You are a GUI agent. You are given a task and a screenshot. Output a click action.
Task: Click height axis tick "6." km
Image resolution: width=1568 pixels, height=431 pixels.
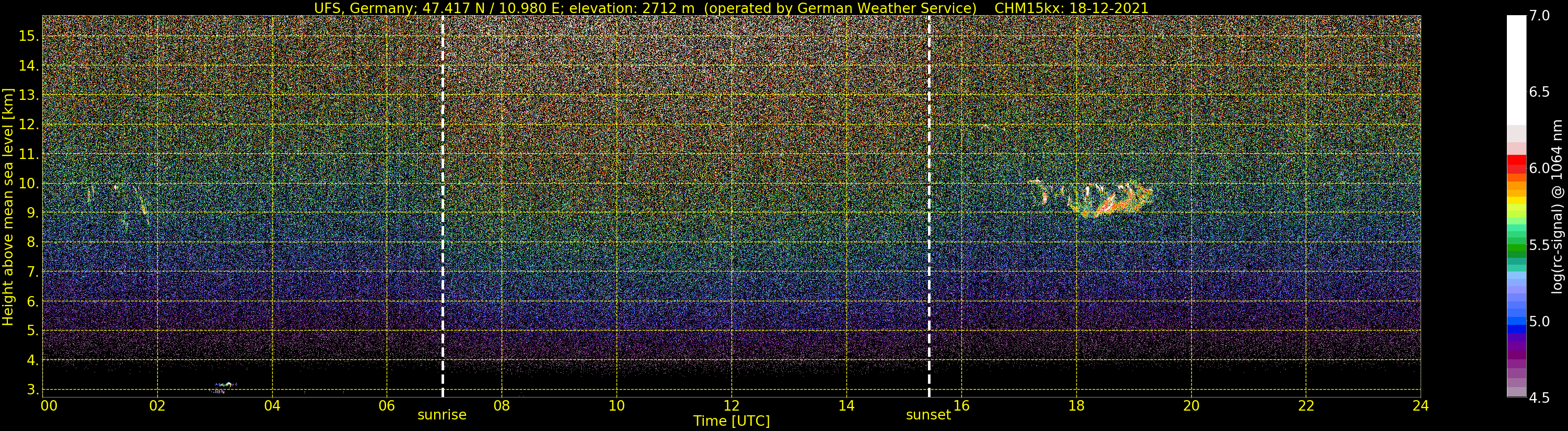tap(32, 301)
